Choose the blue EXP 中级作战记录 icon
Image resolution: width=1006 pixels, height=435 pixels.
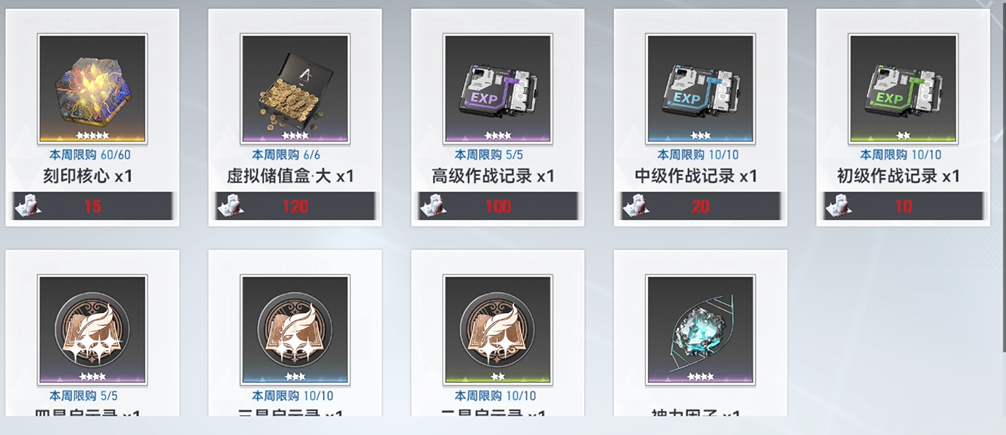click(x=701, y=89)
